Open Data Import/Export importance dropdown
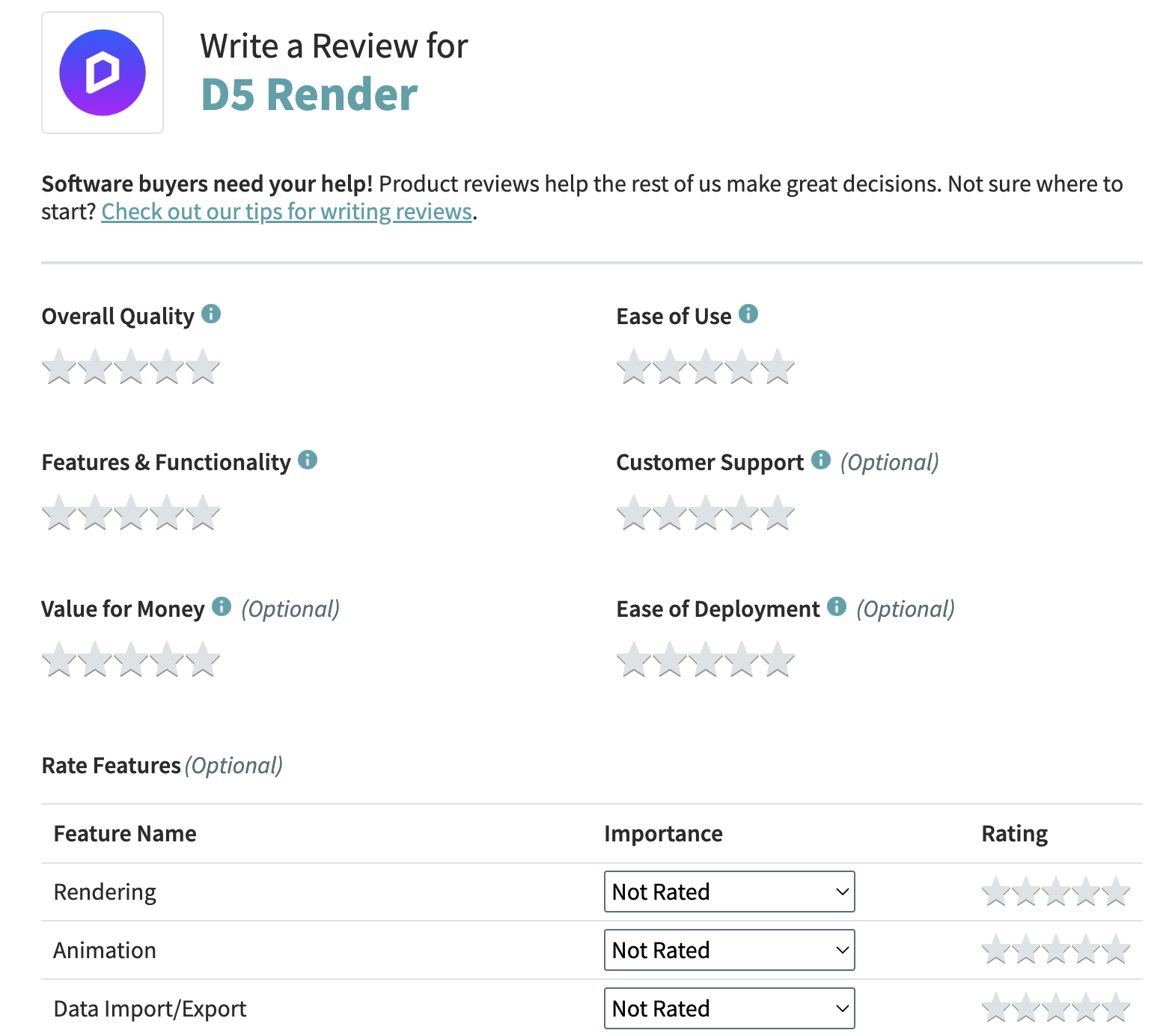 pos(730,1008)
